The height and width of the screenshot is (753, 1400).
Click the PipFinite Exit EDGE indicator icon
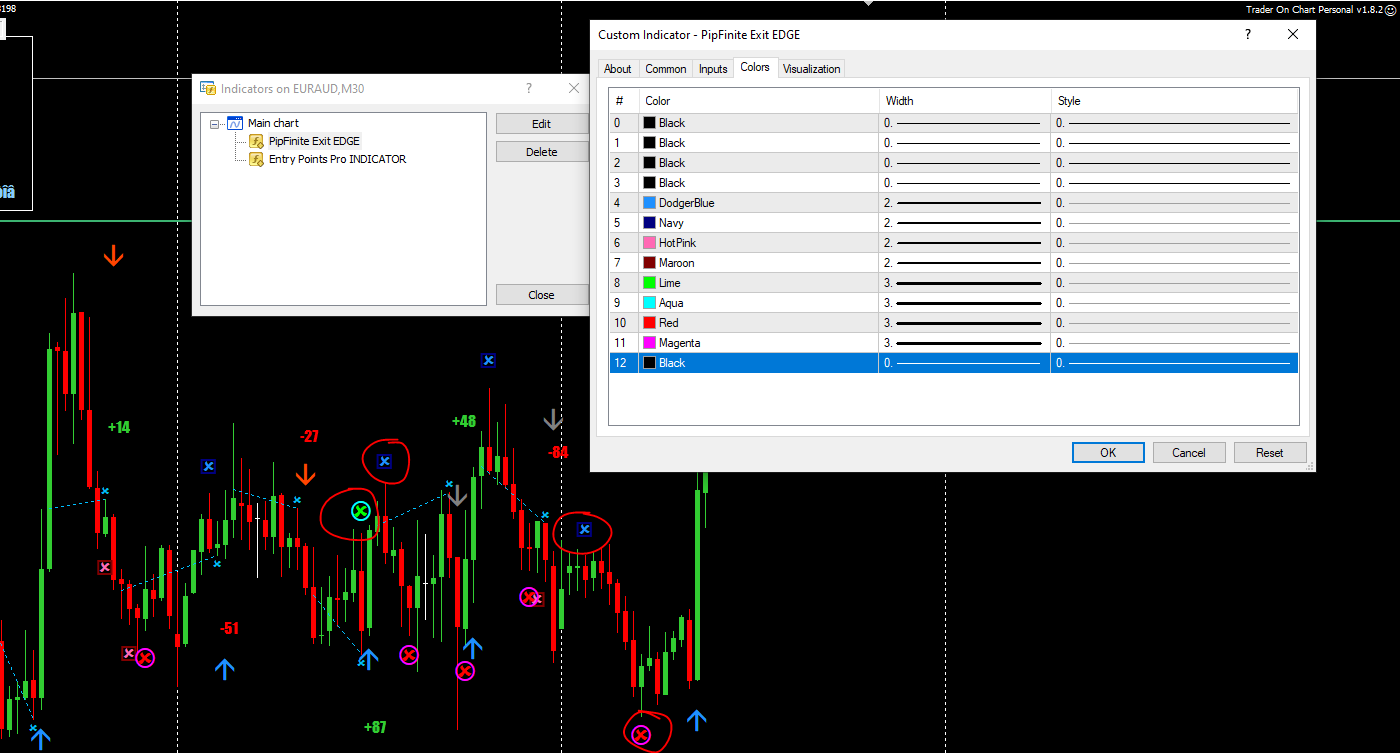(x=256, y=141)
